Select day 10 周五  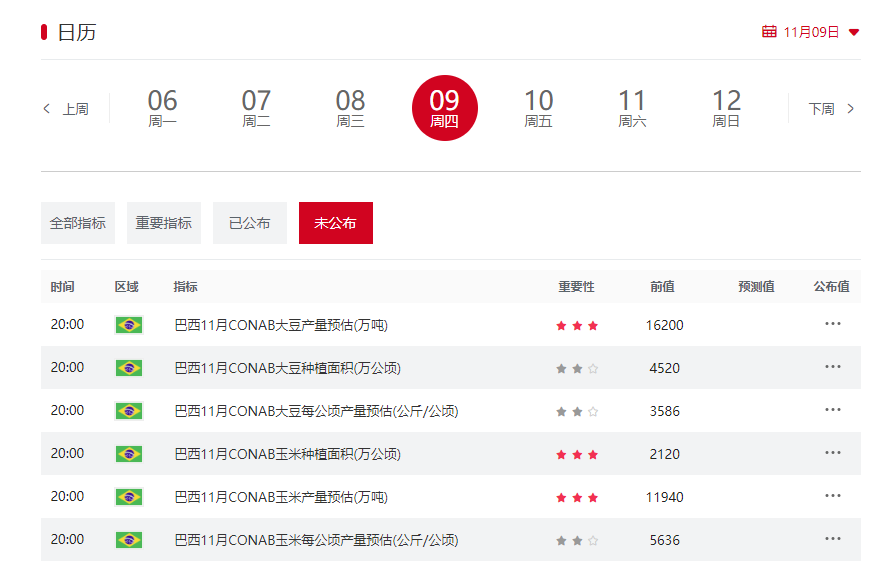tap(538, 108)
